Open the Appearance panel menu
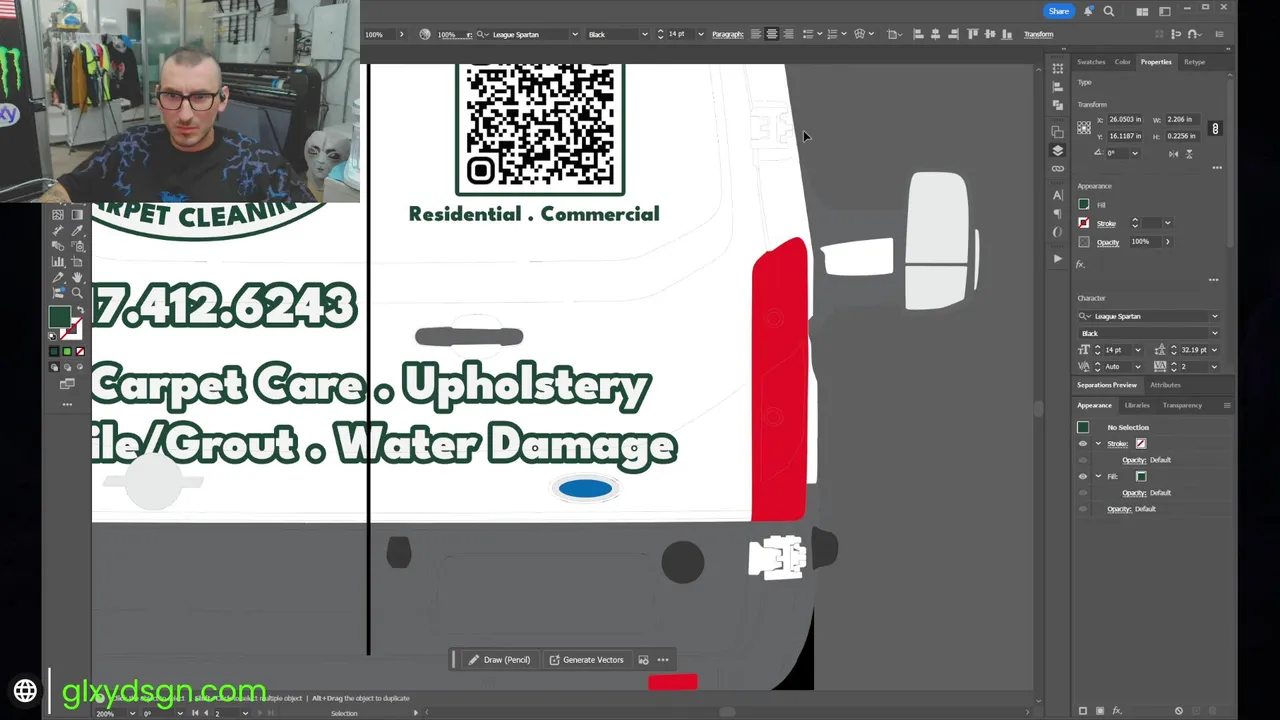 [x=1227, y=405]
